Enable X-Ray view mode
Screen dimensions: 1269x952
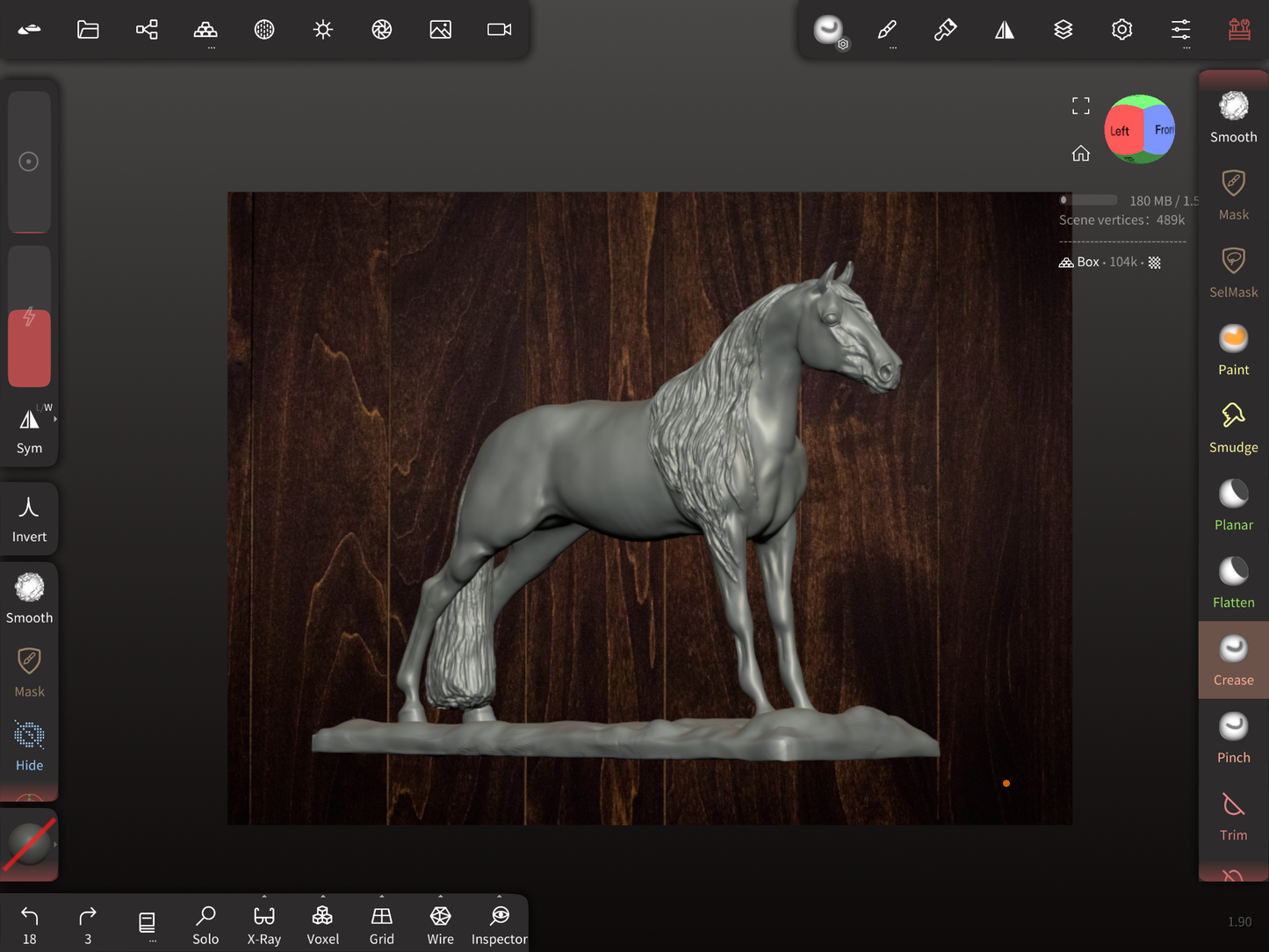(x=263, y=924)
